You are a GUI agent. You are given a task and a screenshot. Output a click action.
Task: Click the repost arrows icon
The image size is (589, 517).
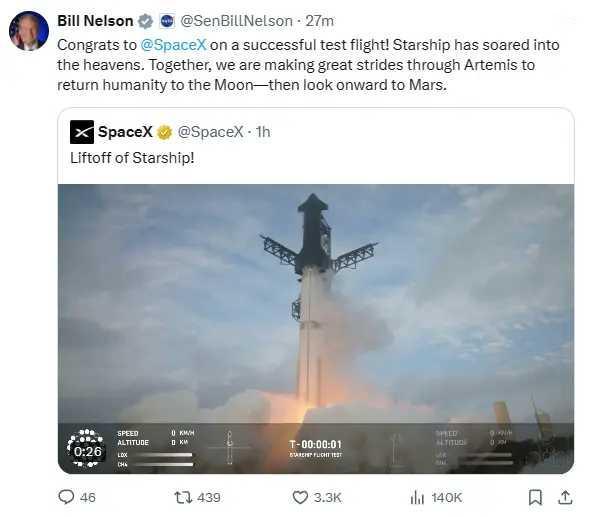click(184, 497)
